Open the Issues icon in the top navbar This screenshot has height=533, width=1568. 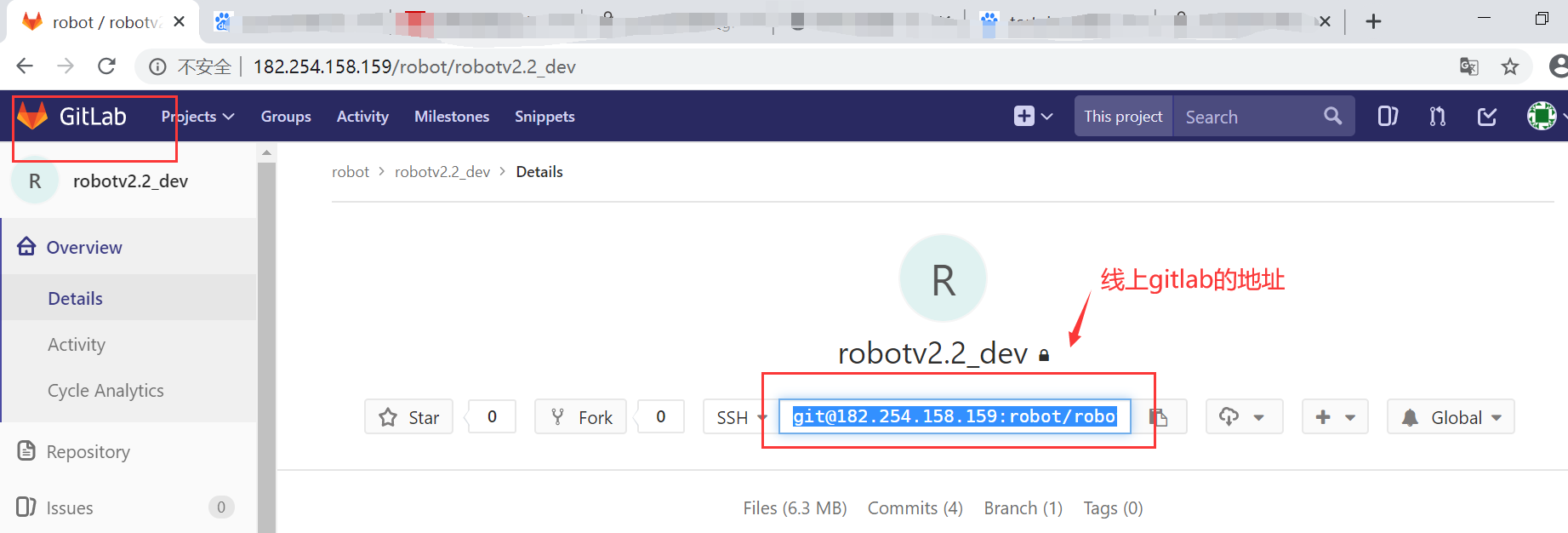pos(1388,116)
